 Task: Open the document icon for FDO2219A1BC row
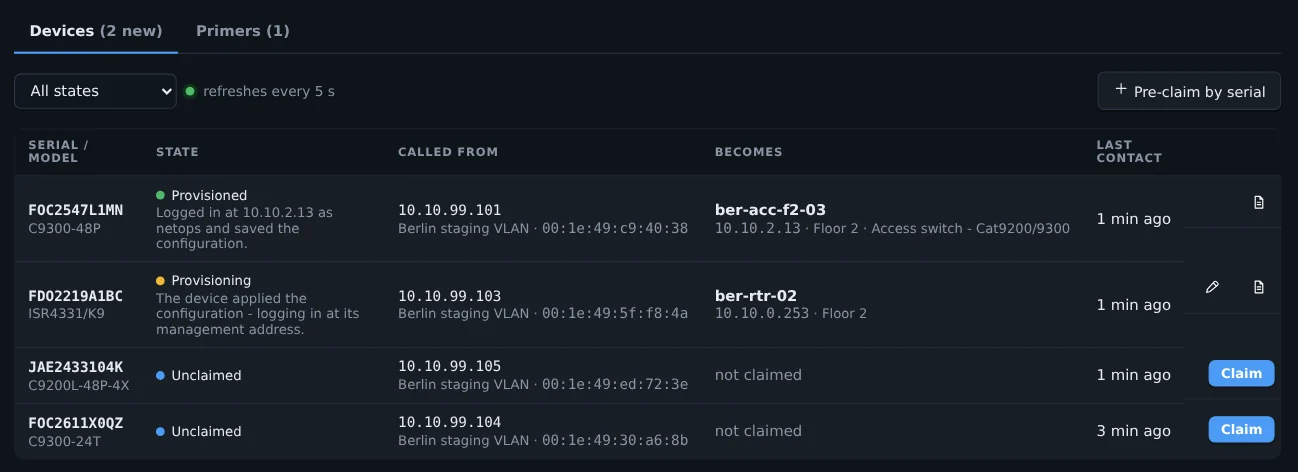1258,287
